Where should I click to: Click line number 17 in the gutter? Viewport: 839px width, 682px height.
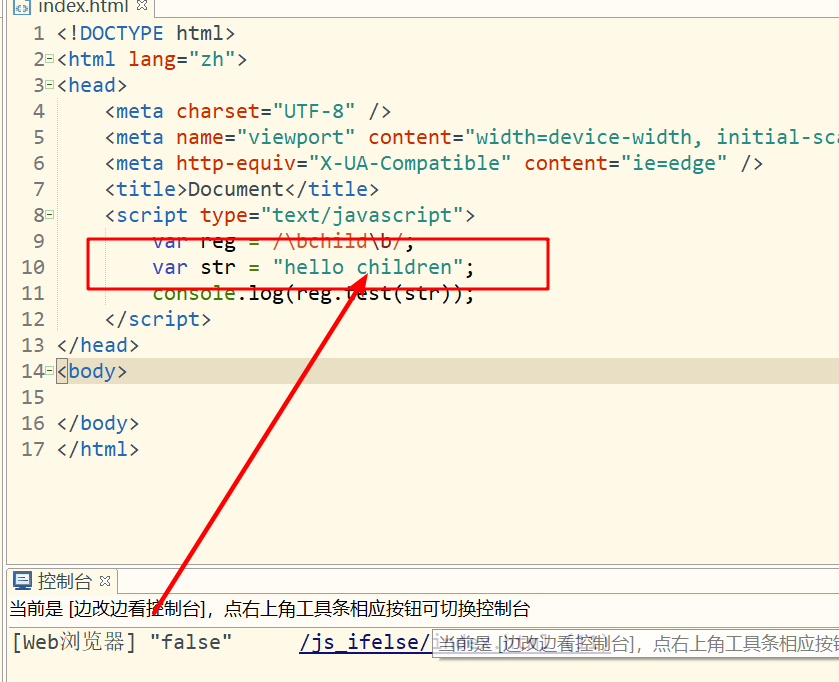(33, 449)
